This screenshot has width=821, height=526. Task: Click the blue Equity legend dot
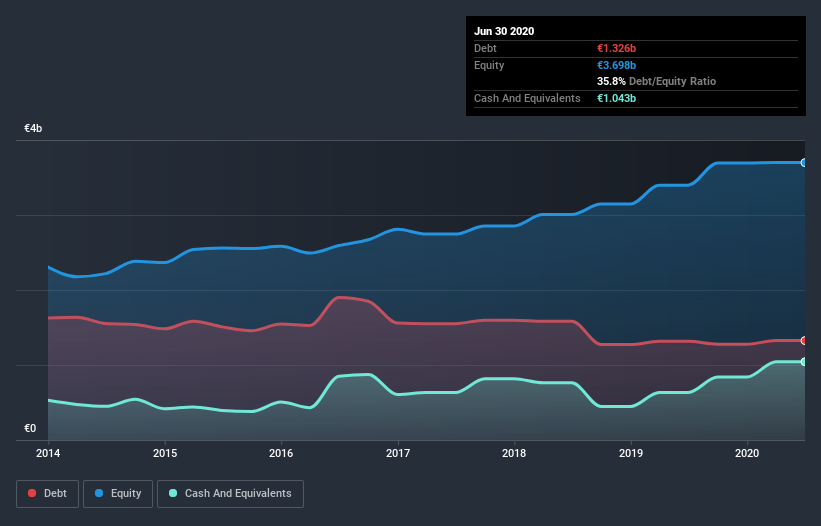pos(99,493)
